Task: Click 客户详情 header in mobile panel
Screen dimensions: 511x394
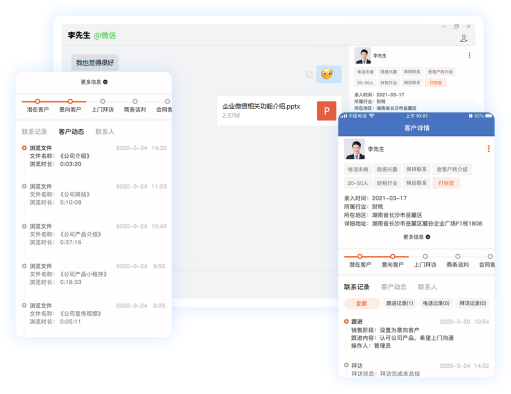Action: (x=417, y=128)
